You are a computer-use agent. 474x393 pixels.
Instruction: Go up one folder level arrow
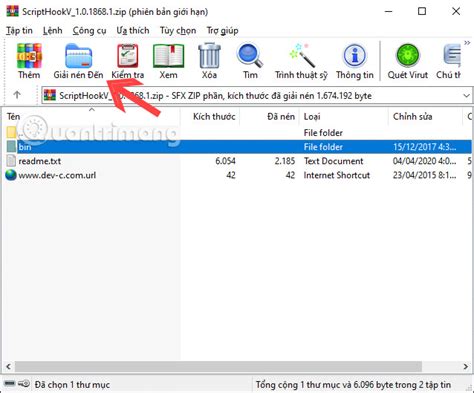(x=17, y=95)
